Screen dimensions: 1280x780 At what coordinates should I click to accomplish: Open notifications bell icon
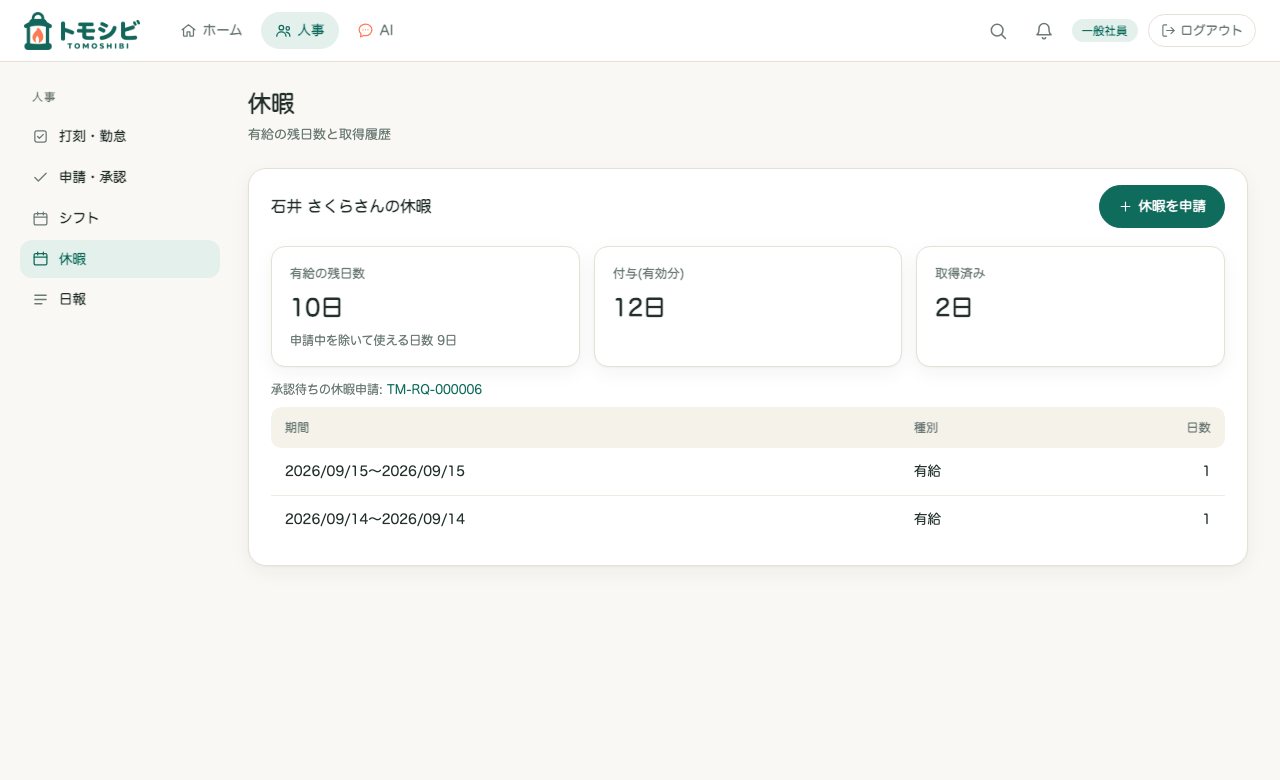click(1044, 31)
